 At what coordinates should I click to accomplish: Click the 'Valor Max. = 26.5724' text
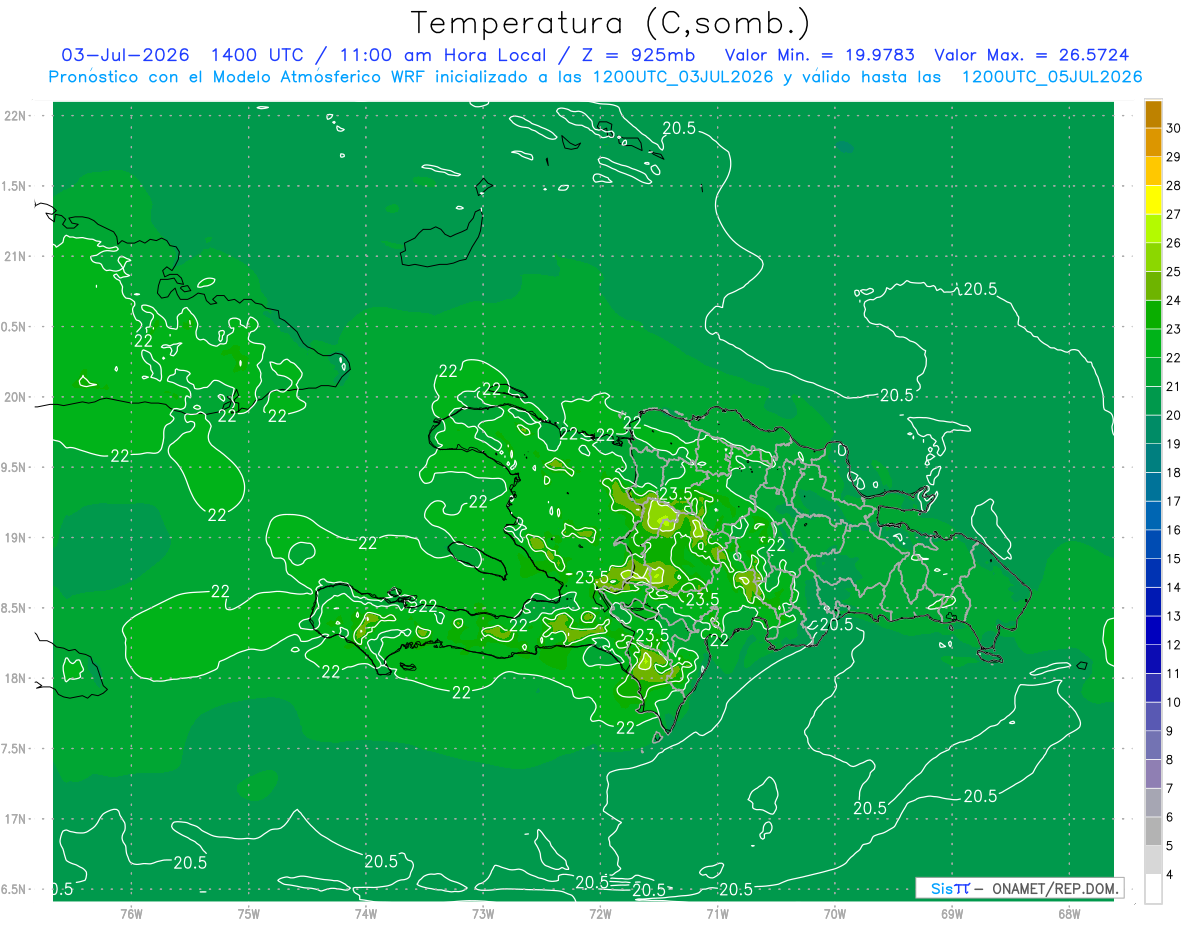click(x=1031, y=55)
